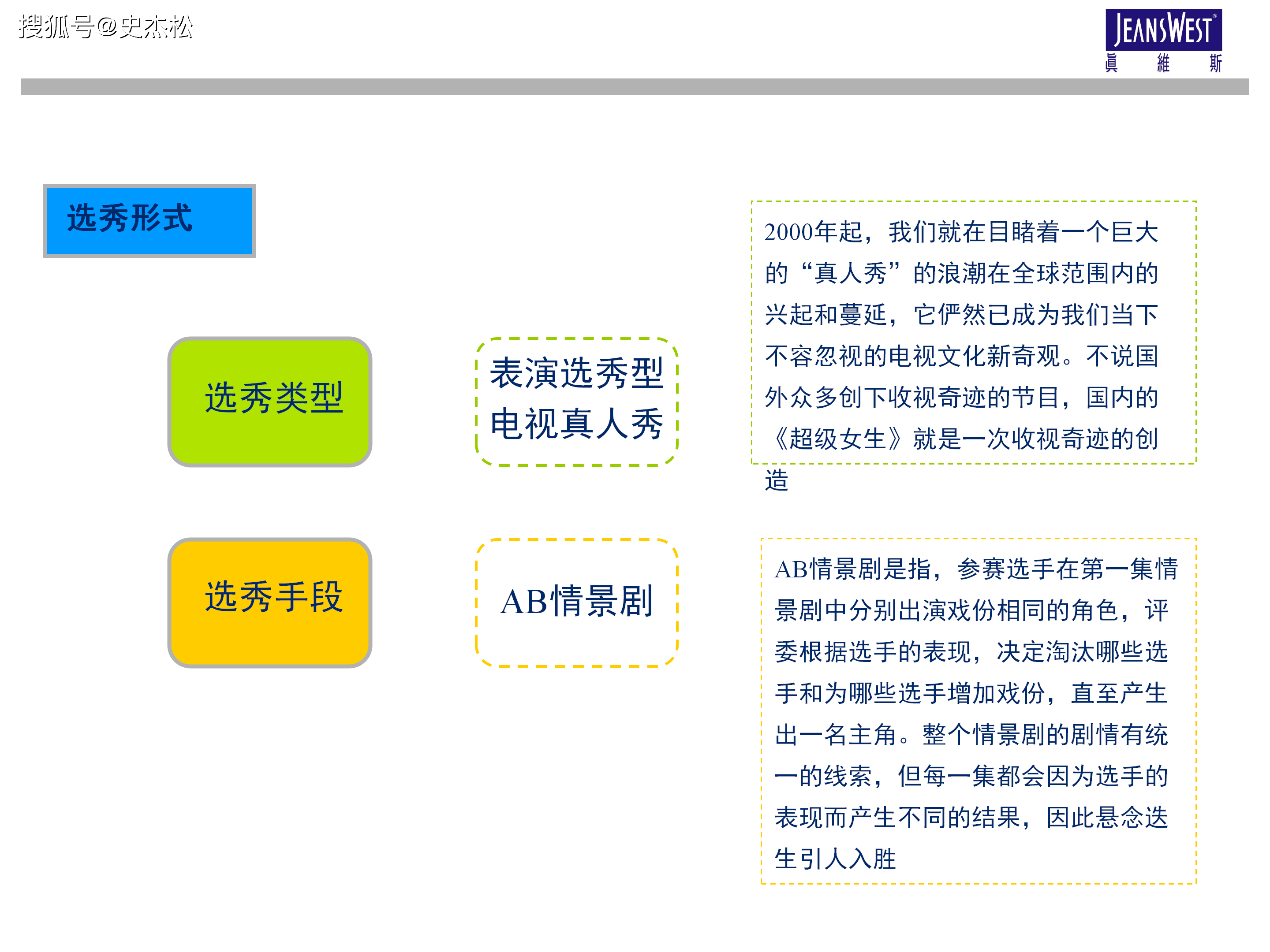This screenshot has height=952, width=1270.
Task: Select the blue 选秀形式 title box
Action: (x=149, y=221)
